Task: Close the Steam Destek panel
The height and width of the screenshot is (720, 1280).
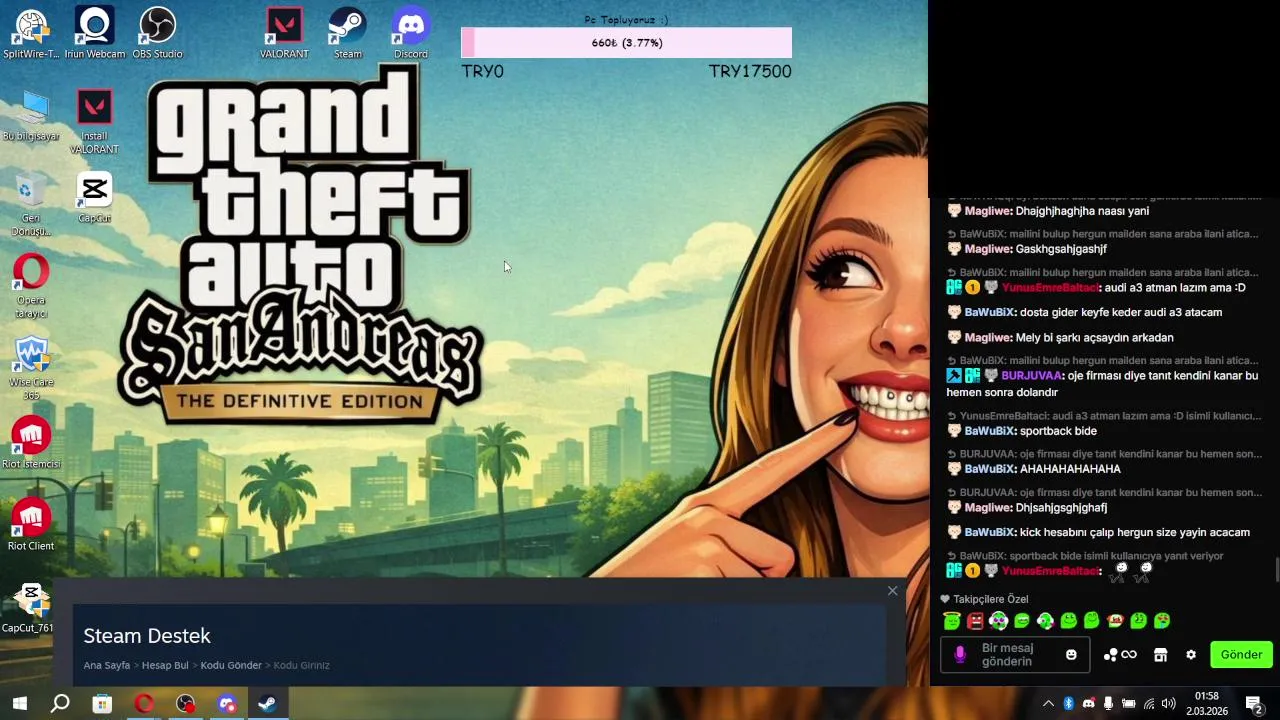Action: [892, 591]
